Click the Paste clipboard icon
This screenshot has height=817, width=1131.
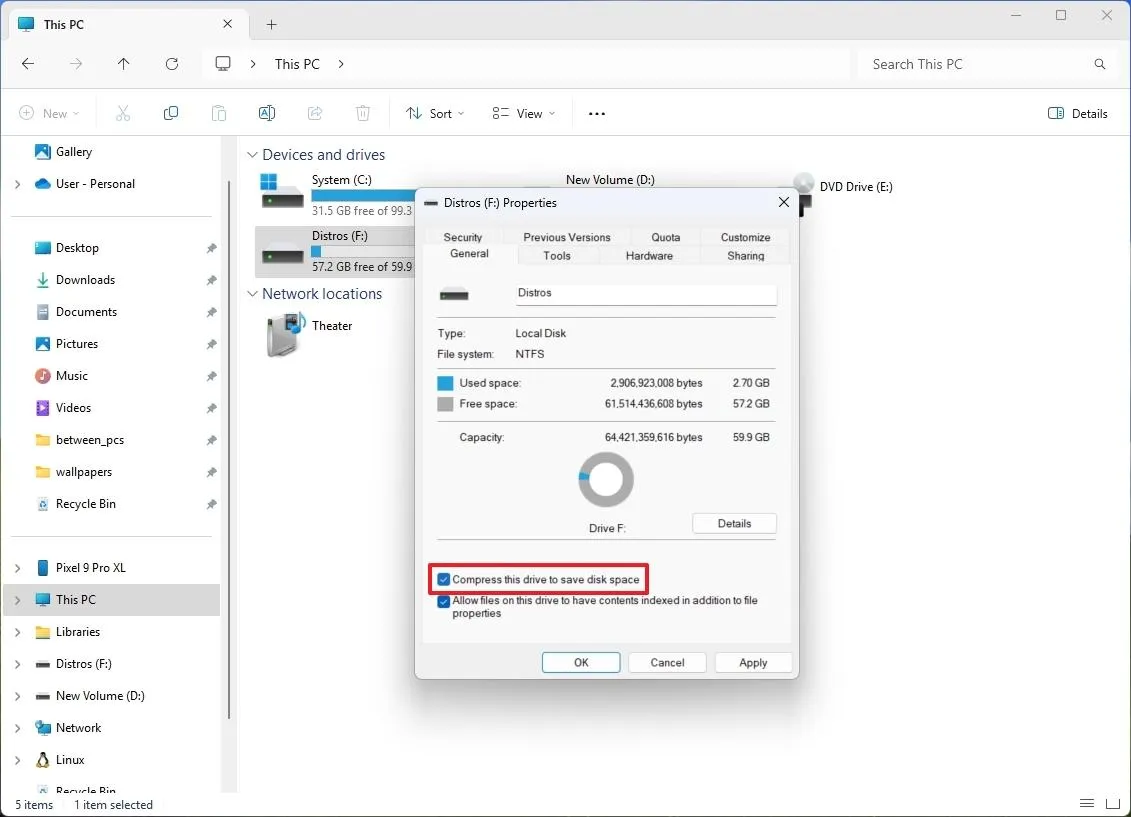point(219,113)
